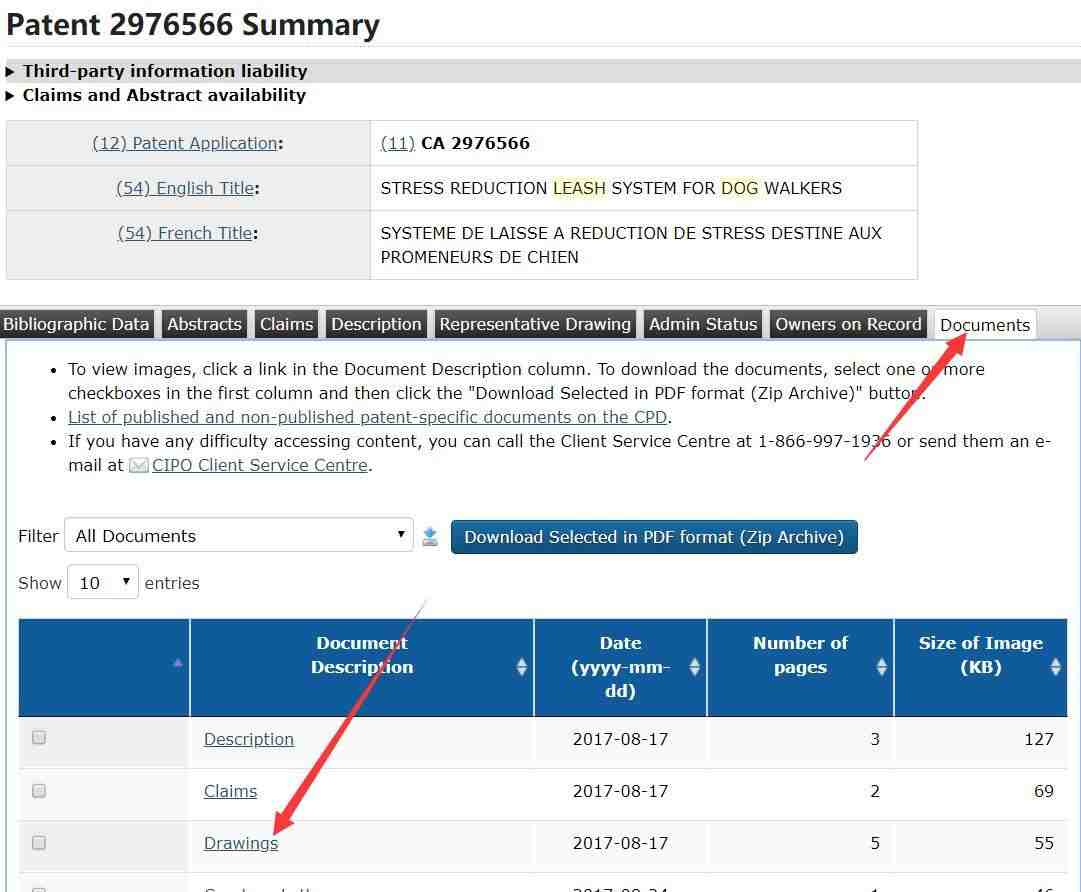Image resolution: width=1081 pixels, height=892 pixels.
Task: Open the (12) Patent Application link
Action: pyautogui.click(x=185, y=143)
